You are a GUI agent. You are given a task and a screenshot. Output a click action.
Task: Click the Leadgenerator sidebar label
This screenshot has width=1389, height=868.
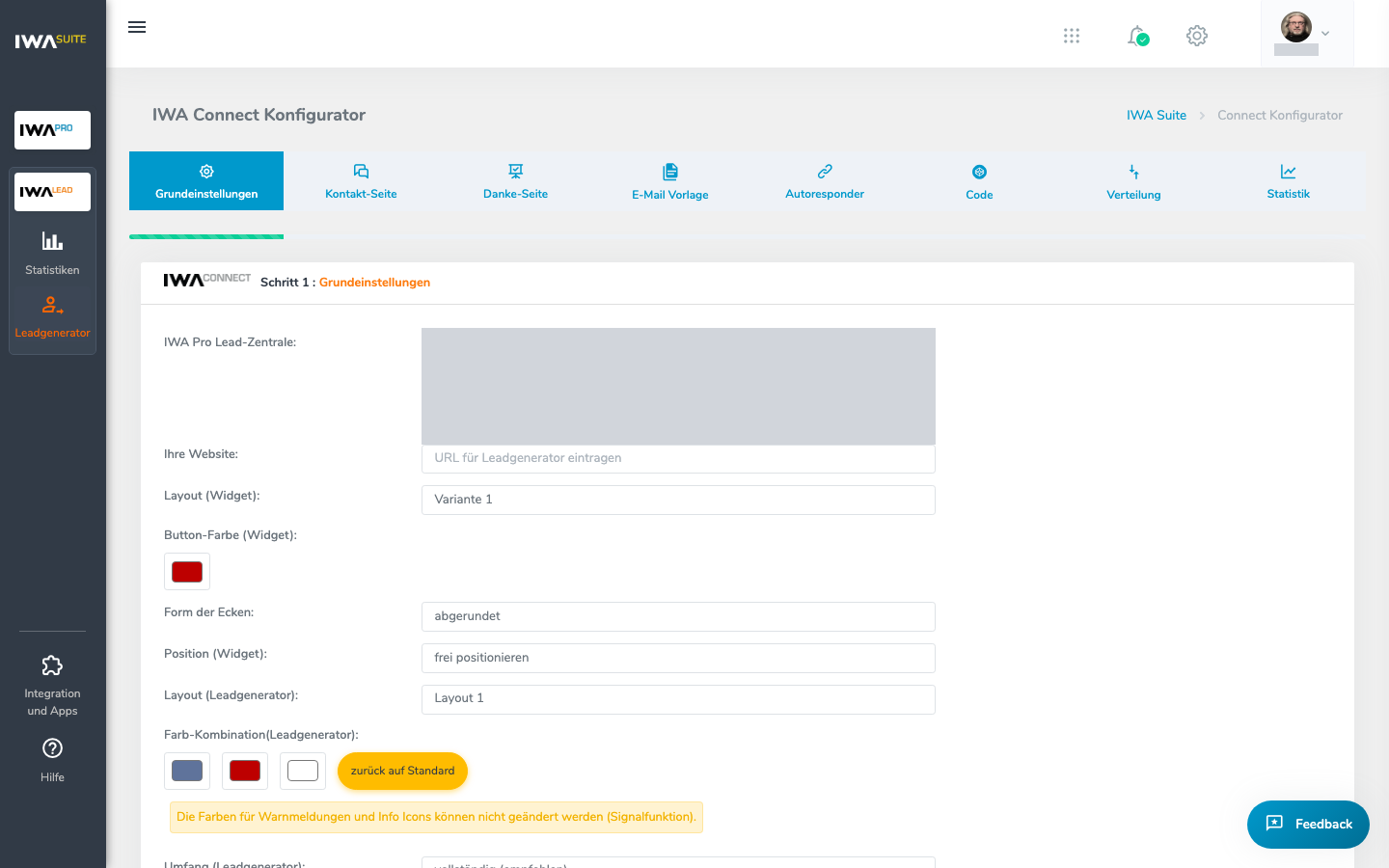click(52, 333)
